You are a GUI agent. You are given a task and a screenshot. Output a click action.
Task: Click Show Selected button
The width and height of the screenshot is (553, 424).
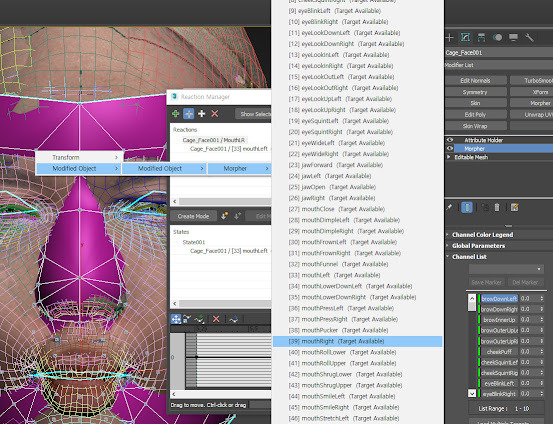click(x=253, y=114)
